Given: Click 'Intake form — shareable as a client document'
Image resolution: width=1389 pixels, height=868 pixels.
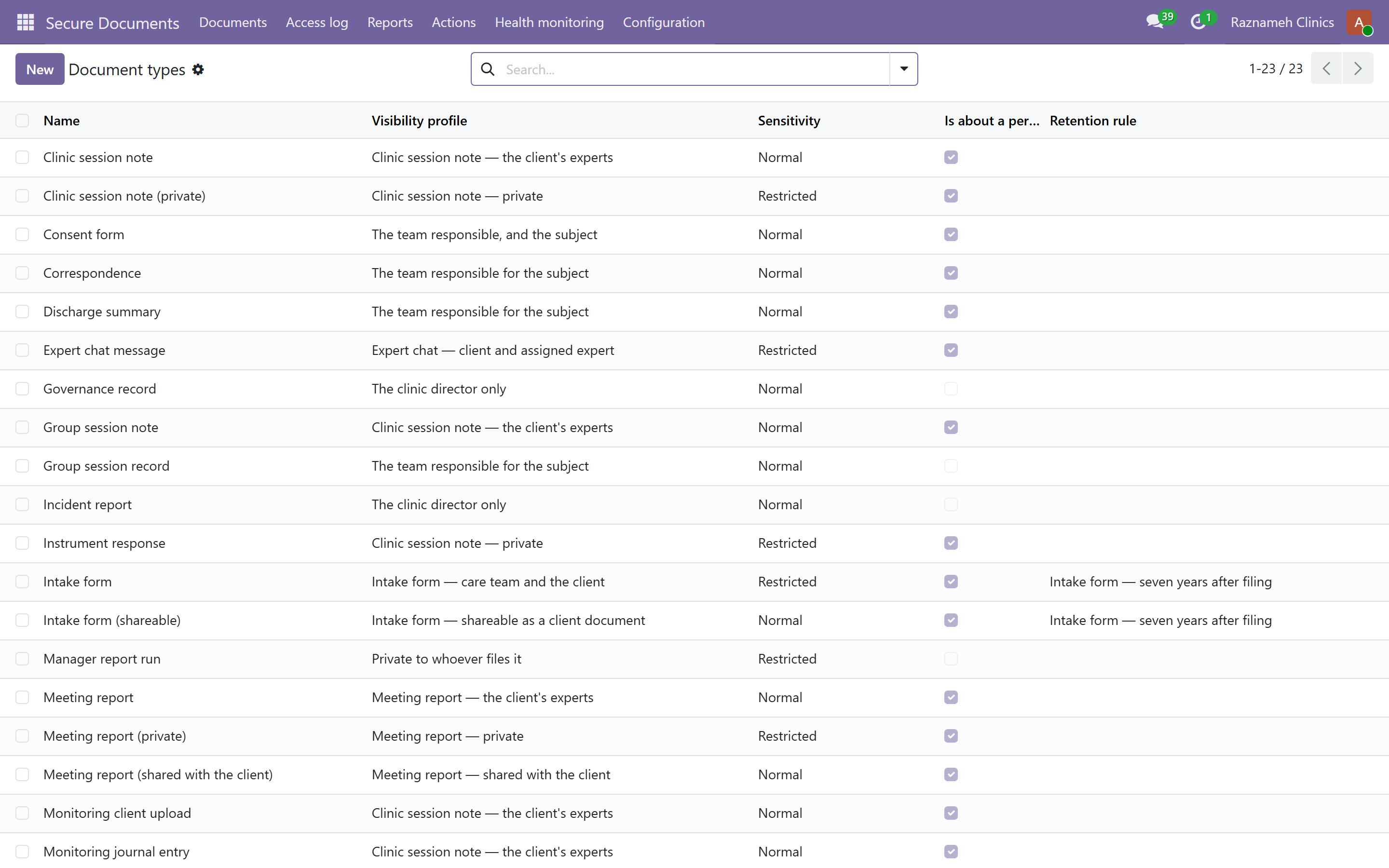Looking at the screenshot, I should point(508,620).
